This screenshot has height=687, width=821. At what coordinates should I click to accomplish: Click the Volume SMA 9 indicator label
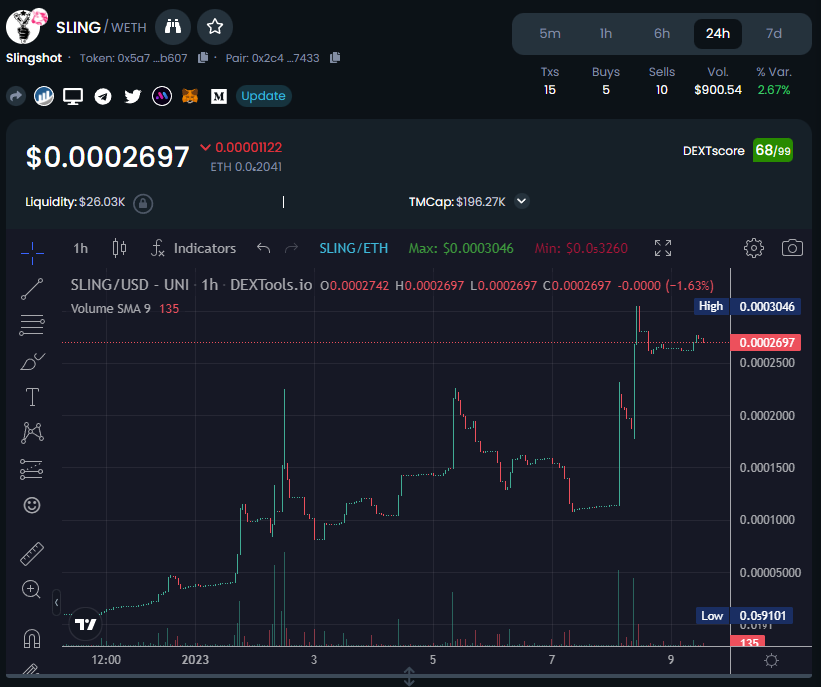(110, 308)
